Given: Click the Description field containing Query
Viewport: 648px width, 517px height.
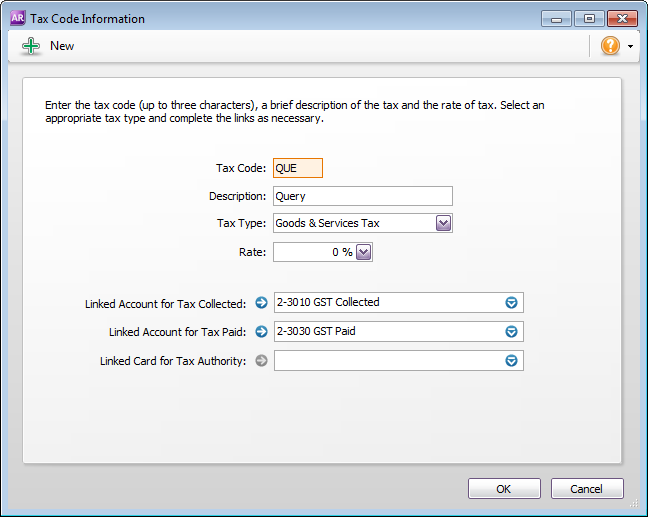Looking at the screenshot, I should tap(362, 196).
